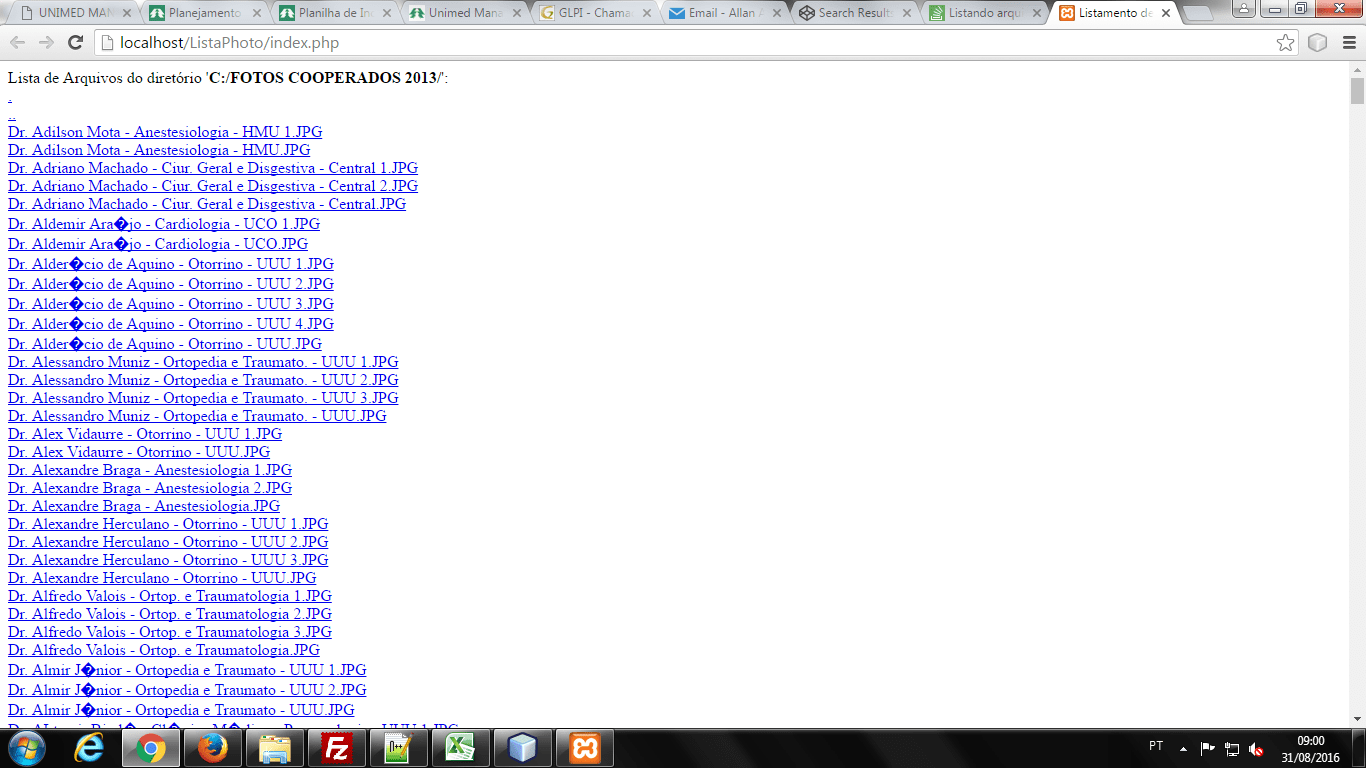The width and height of the screenshot is (1366, 768).
Task: Open 'Dr. Alfredo Valois - Ortop. e Traumatologia.JPG'
Action: (x=164, y=650)
